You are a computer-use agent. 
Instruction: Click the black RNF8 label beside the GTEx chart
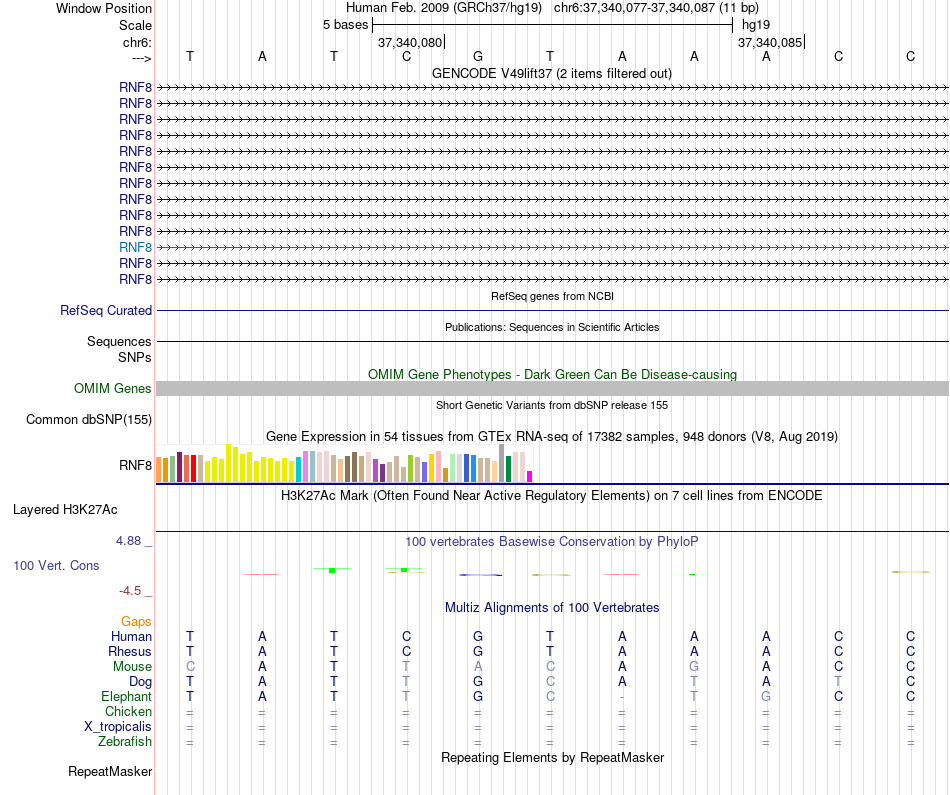pyautogui.click(x=135, y=465)
